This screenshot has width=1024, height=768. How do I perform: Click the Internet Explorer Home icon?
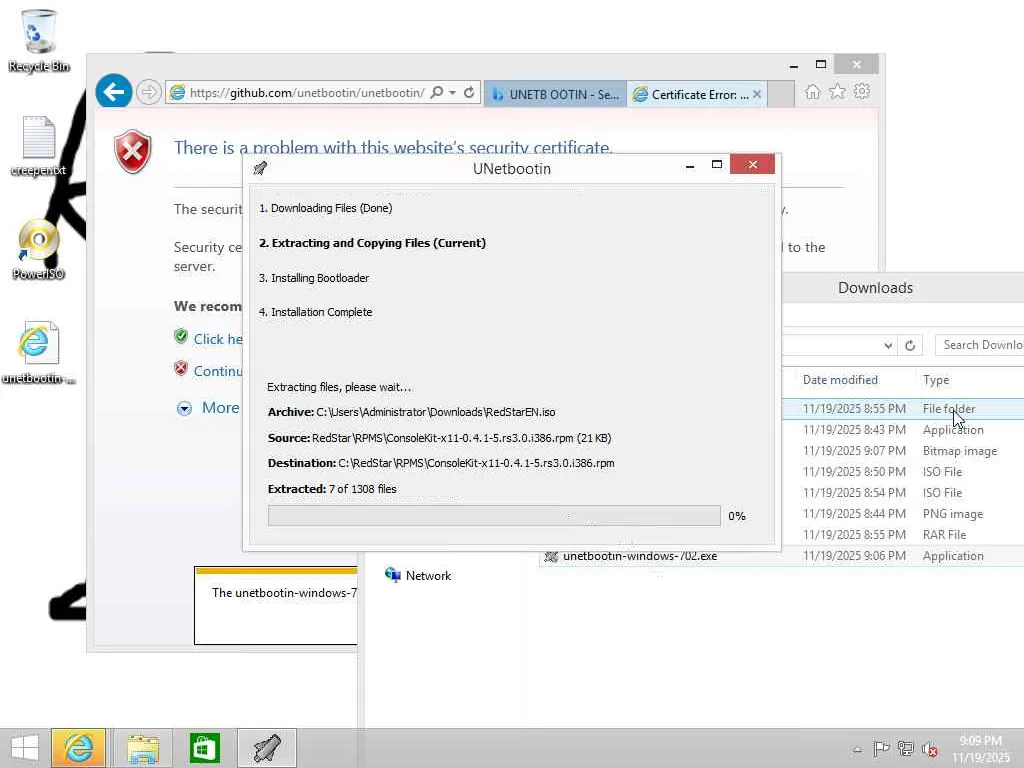(812, 92)
